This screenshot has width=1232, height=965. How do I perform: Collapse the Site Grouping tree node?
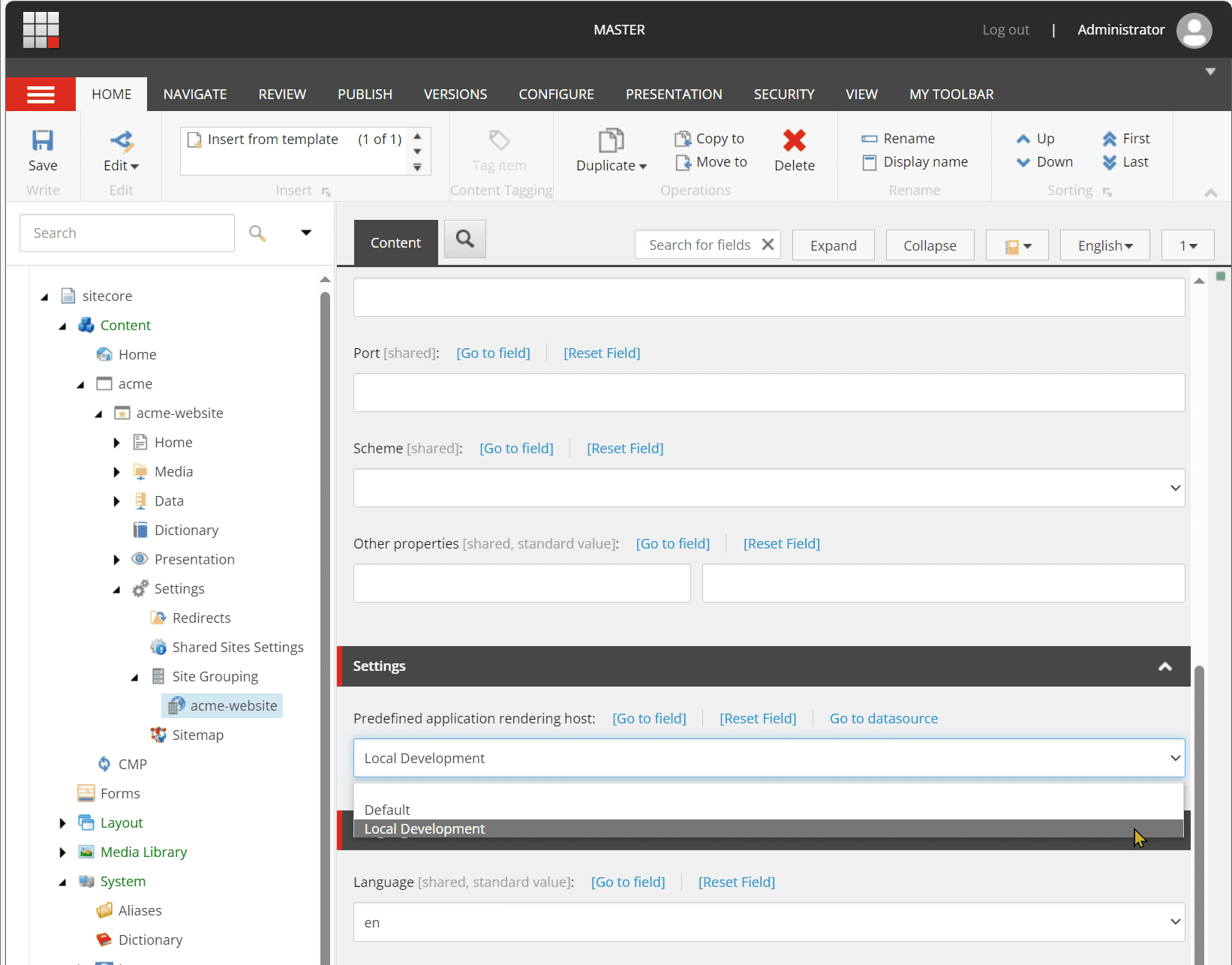coord(135,677)
